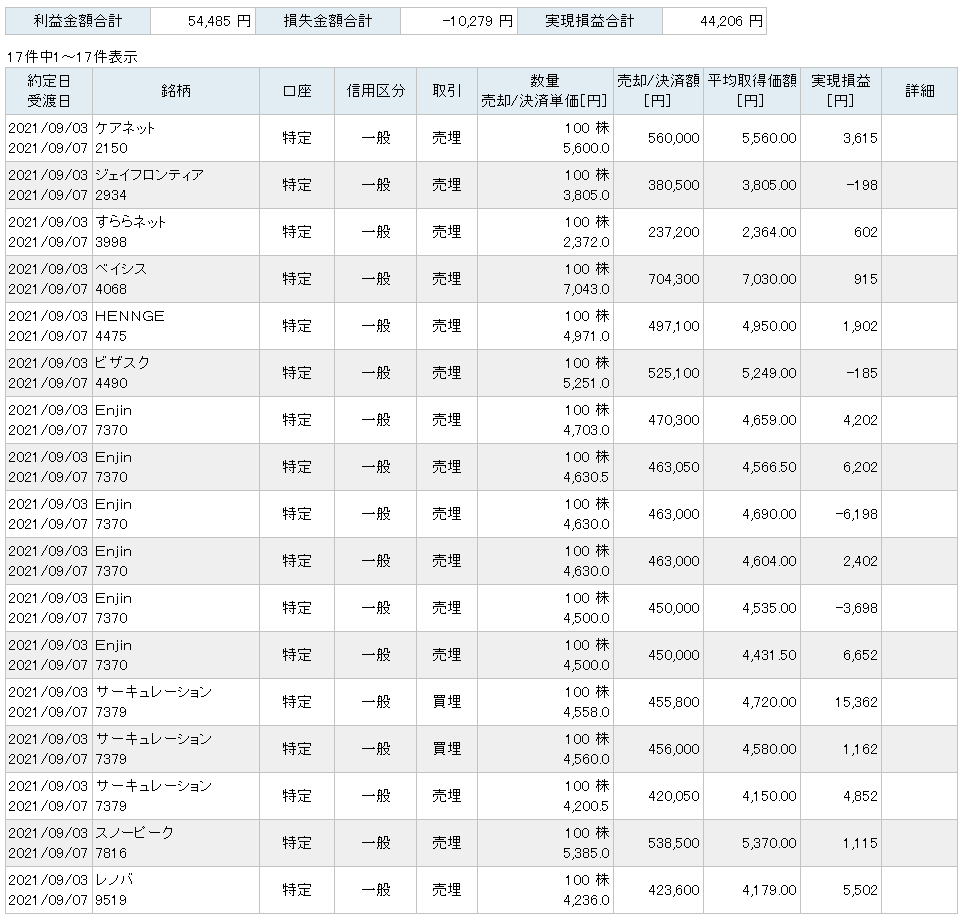Click ジェイフロンティア realized loss -198
Viewport: 961px width, 919px height.
coord(862,185)
